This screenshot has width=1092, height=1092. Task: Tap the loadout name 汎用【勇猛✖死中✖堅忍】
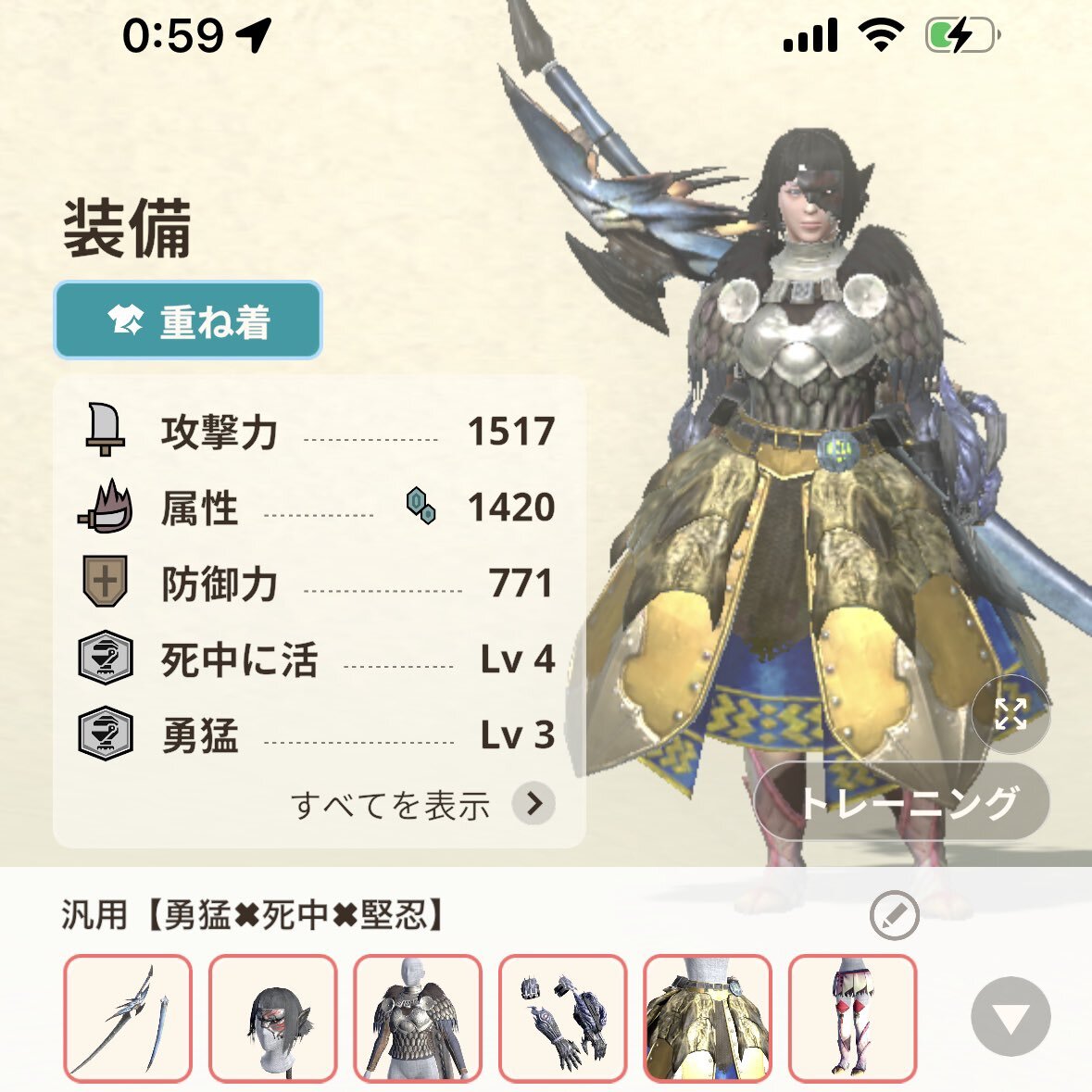pos(254,914)
